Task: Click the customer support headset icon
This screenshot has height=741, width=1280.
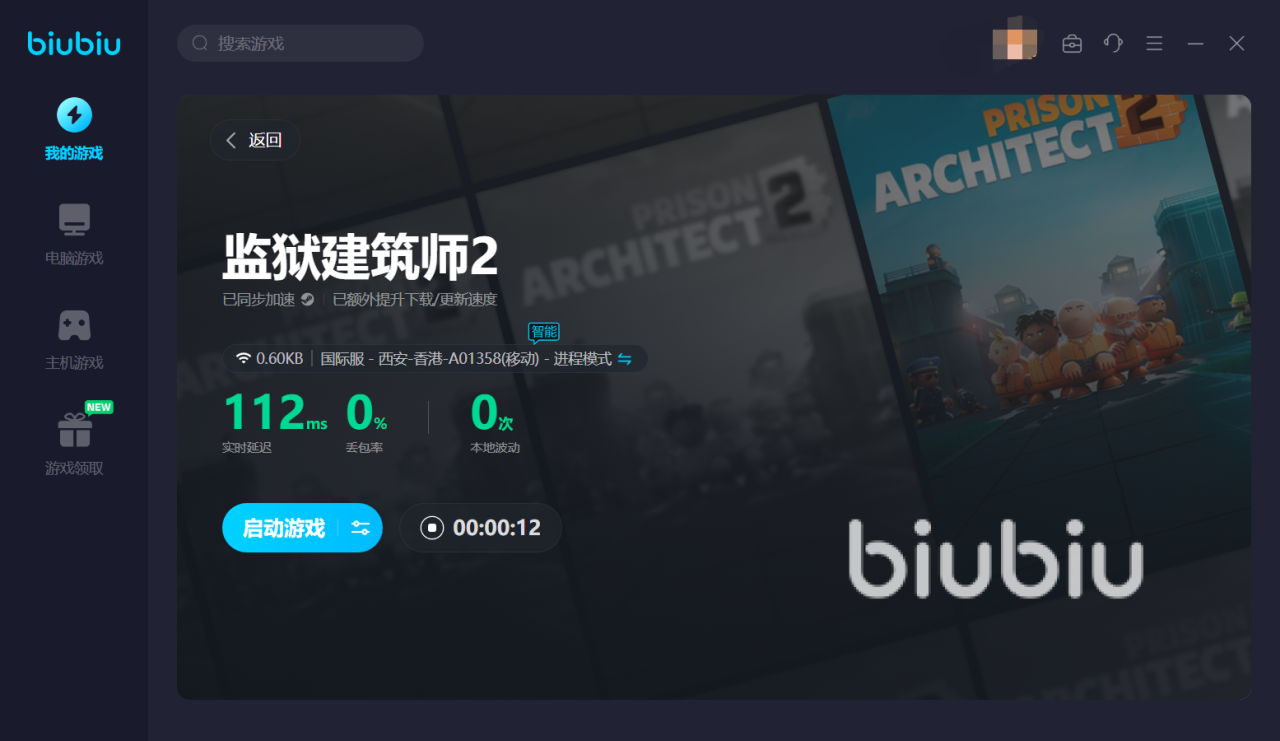Action: pos(1113,44)
